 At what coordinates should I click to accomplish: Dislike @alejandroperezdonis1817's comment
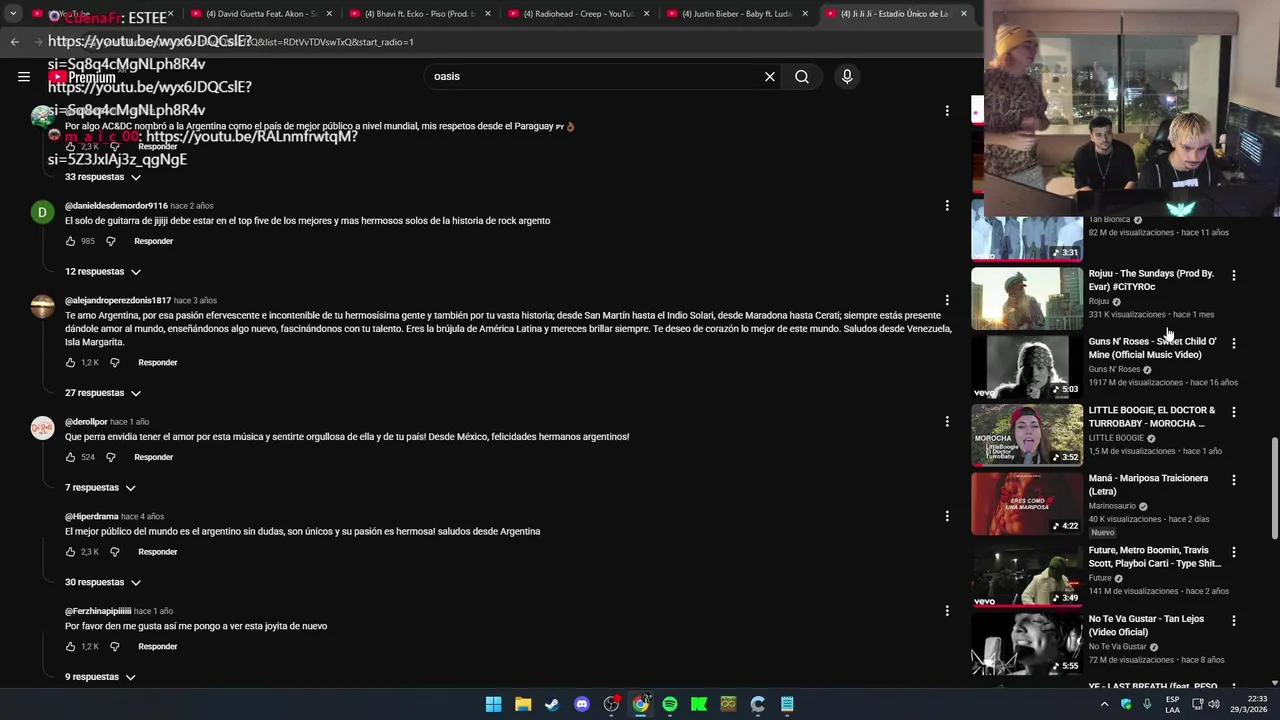(x=114, y=363)
